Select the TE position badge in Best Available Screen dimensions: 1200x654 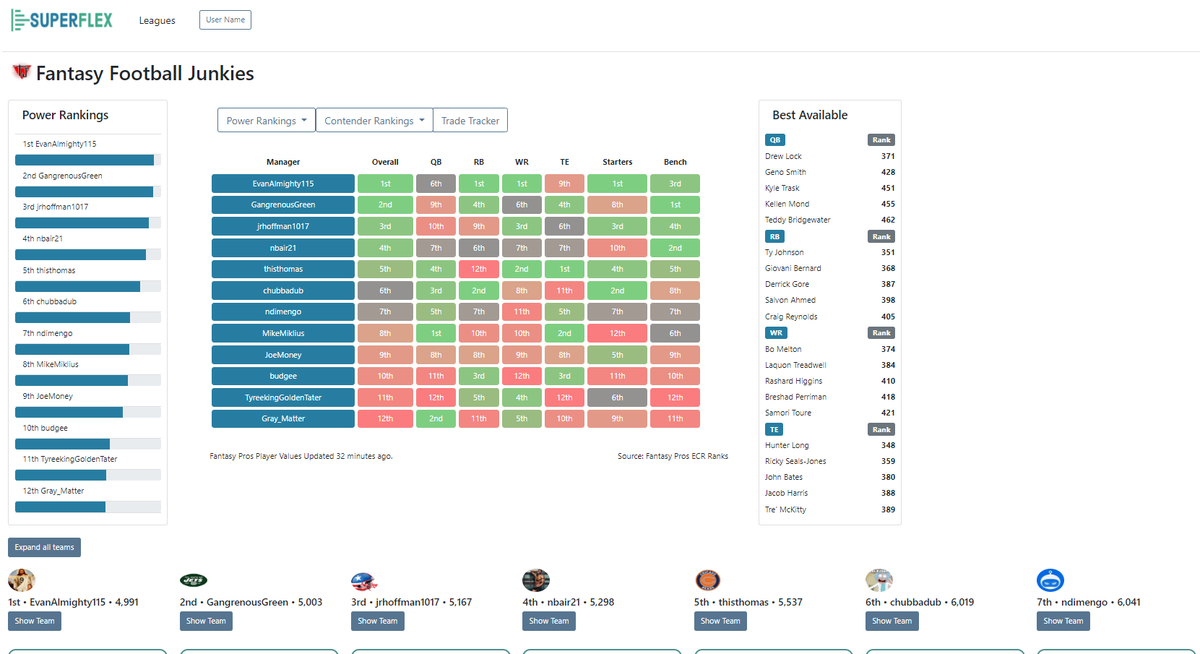[x=774, y=428]
